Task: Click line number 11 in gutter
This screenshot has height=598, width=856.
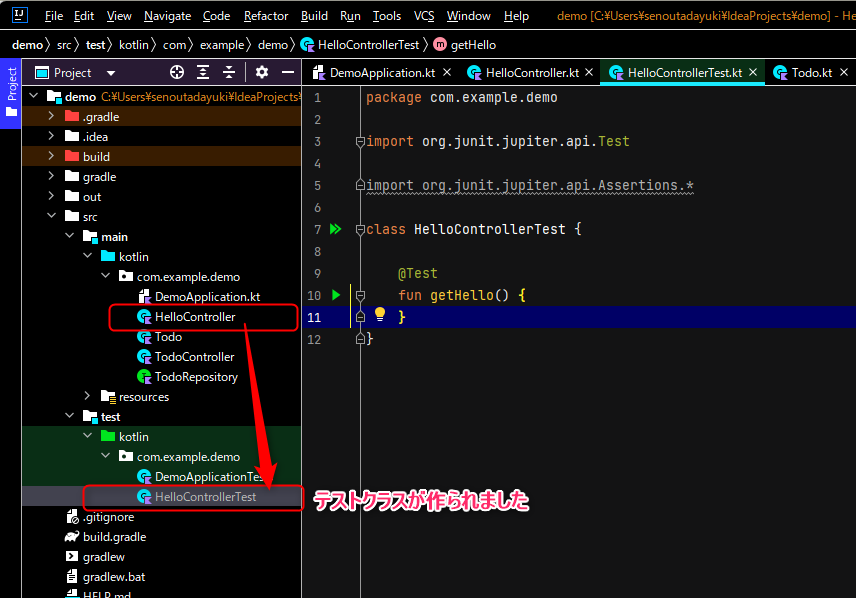Action: point(314,317)
